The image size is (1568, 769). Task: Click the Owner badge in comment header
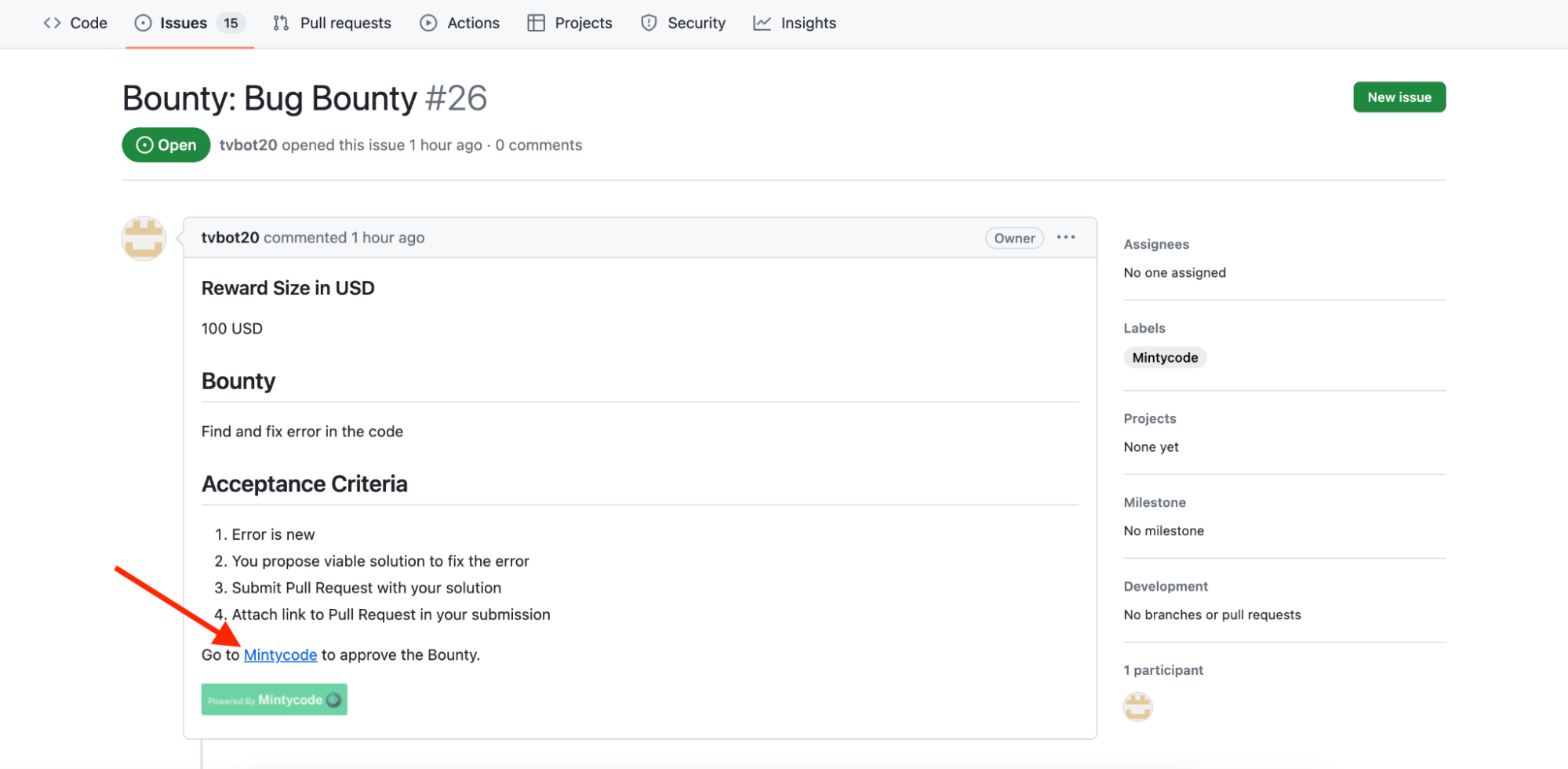[1014, 238]
